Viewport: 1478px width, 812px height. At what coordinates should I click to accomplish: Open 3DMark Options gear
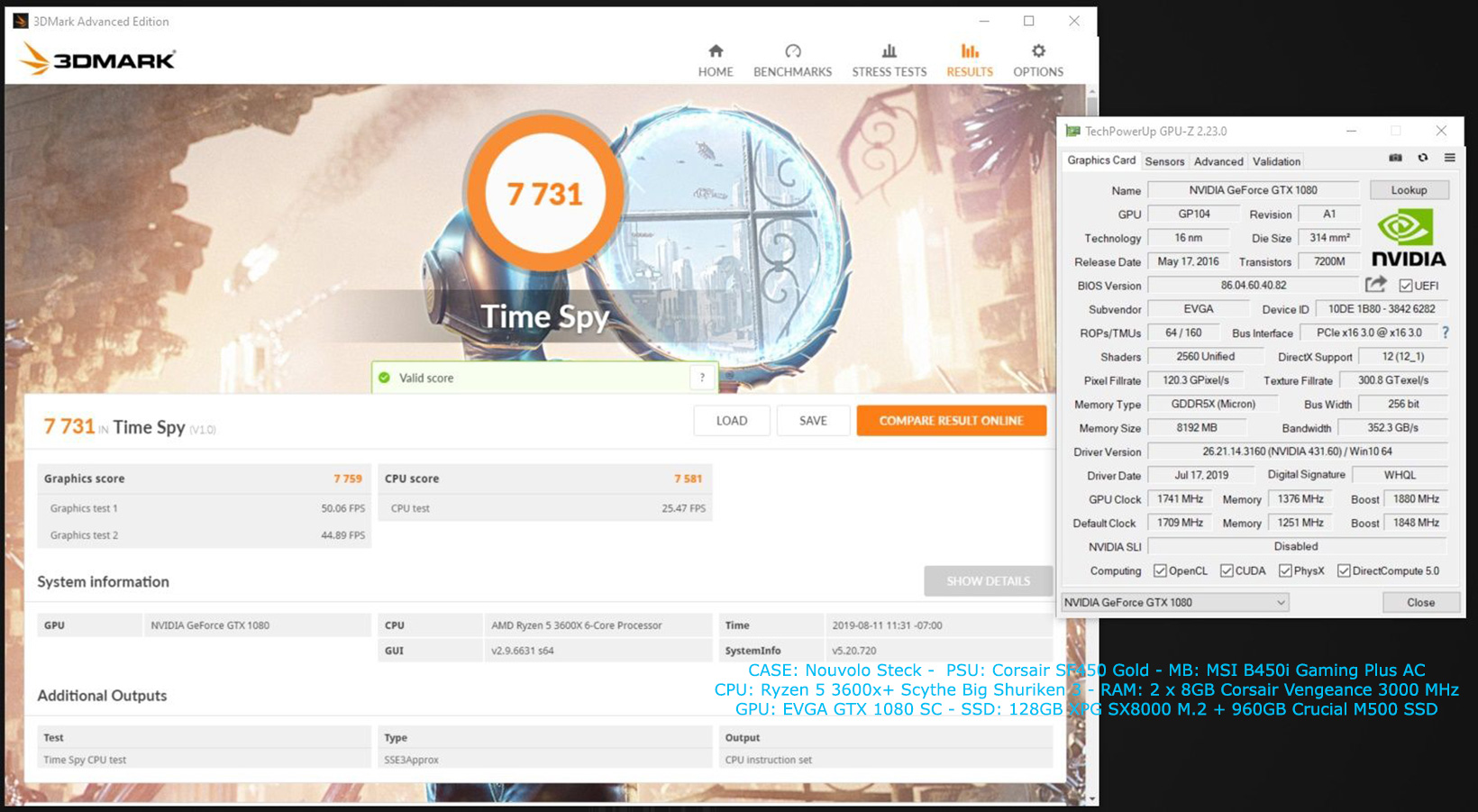pyautogui.click(x=1038, y=60)
